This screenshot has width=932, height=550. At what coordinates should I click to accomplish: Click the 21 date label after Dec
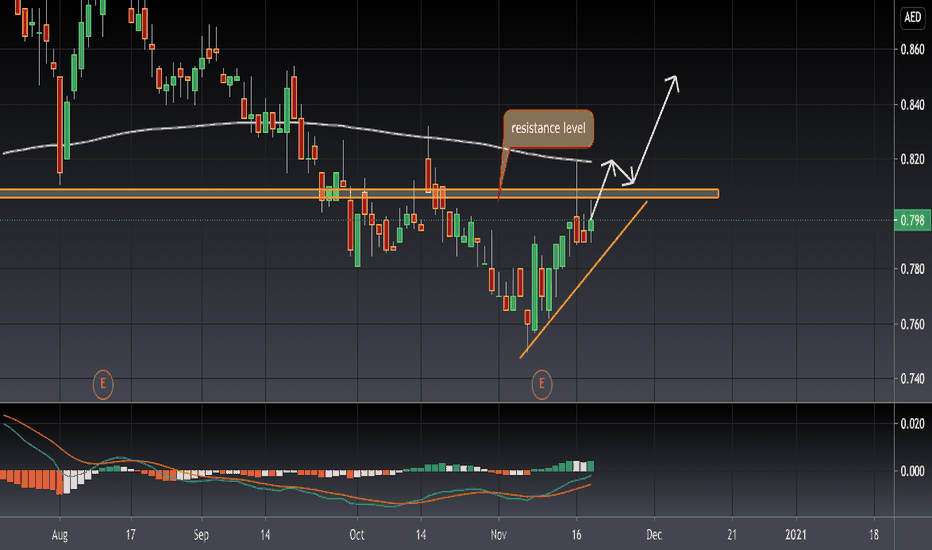732,535
